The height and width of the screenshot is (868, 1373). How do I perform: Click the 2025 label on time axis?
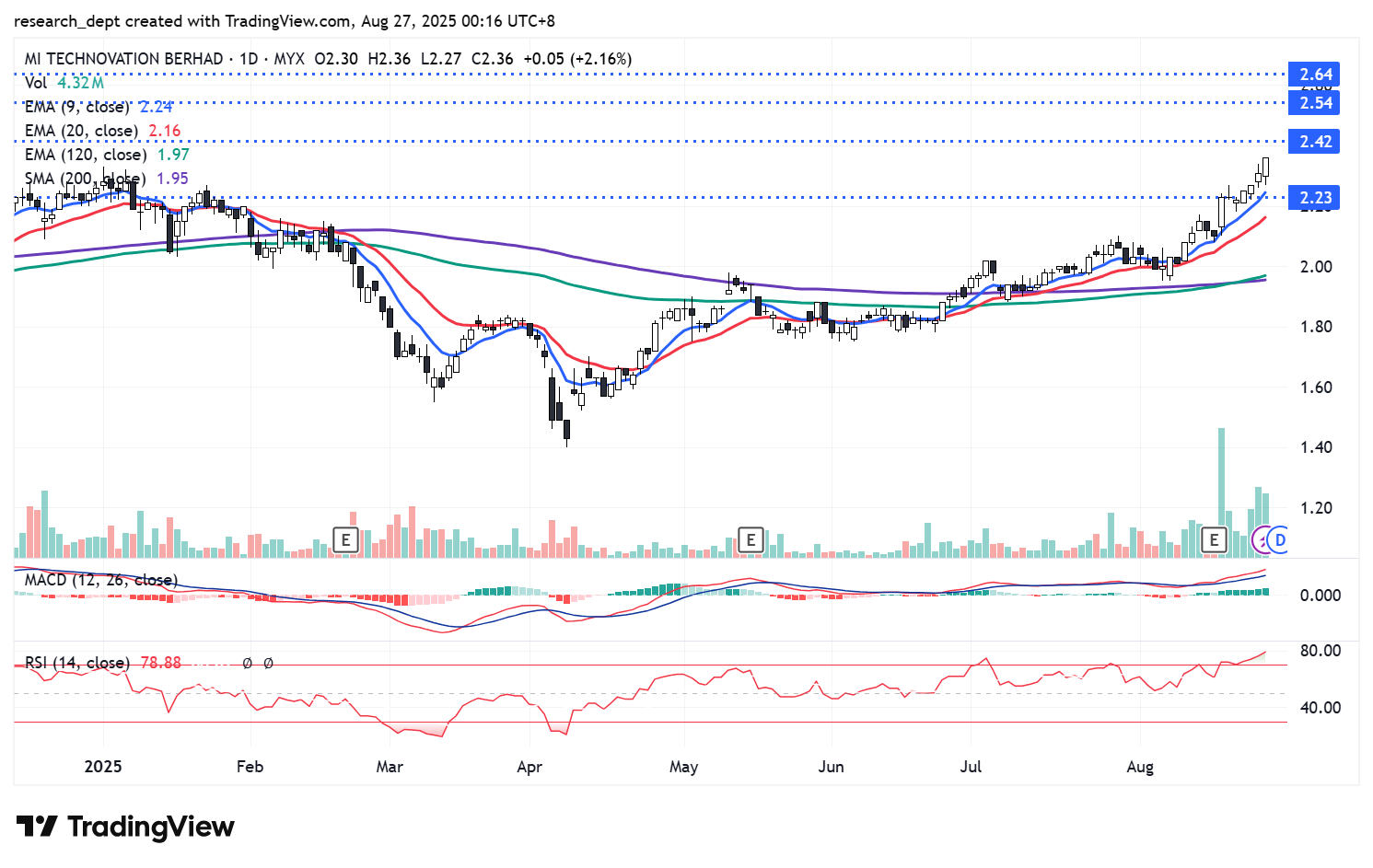coord(102,767)
